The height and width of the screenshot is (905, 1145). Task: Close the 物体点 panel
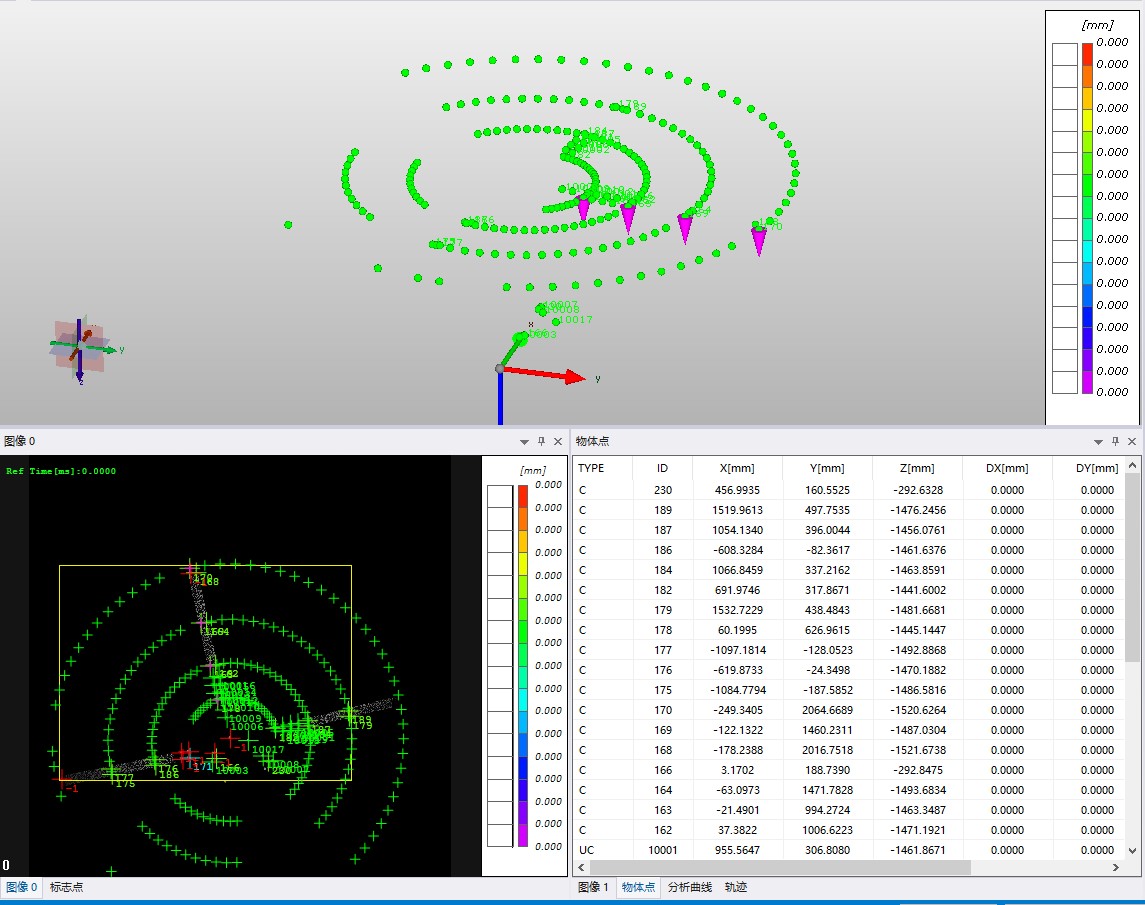click(x=1132, y=441)
